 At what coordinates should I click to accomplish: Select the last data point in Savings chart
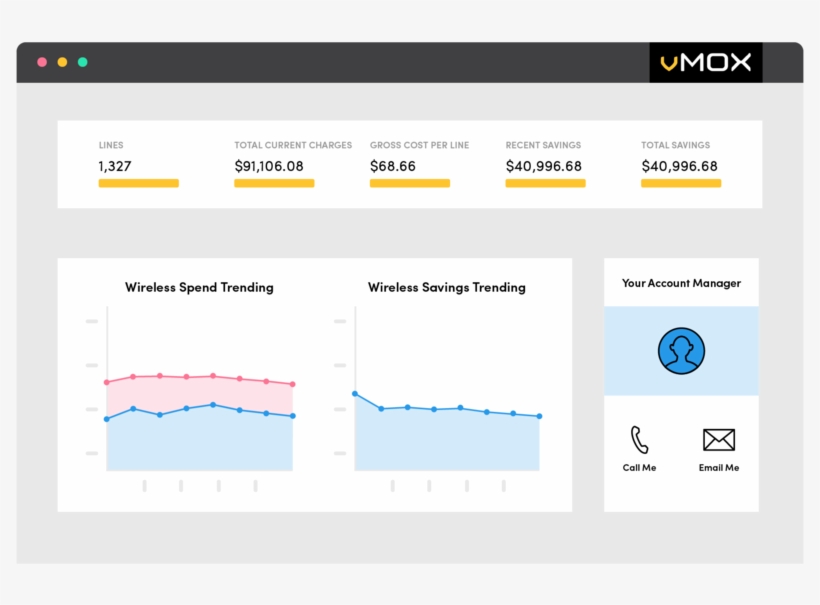coord(539,416)
